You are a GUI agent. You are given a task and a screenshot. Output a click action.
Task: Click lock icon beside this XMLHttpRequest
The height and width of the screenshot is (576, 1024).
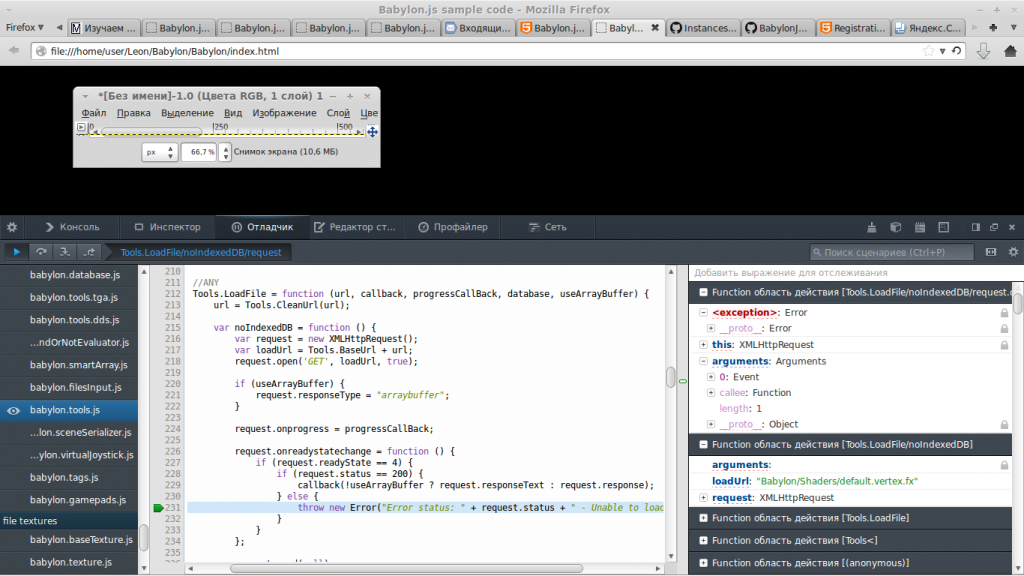click(1004, 345)
